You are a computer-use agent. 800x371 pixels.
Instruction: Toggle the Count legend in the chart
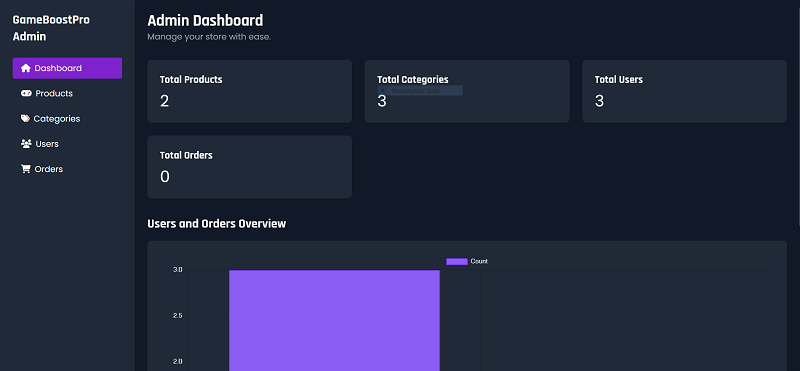pyautogui.click(x=467, y=261)
